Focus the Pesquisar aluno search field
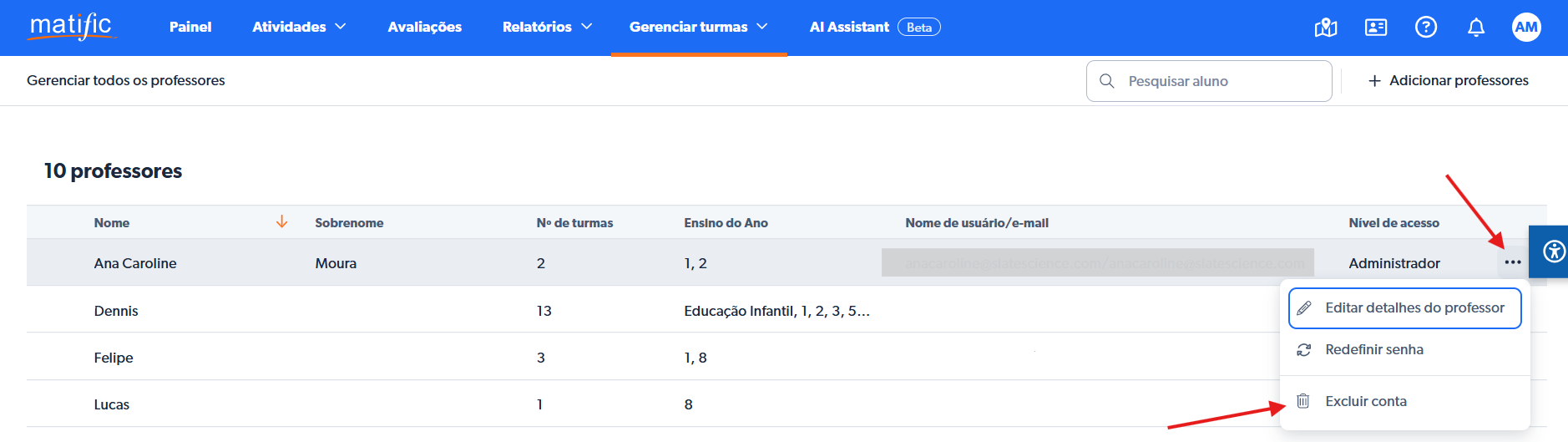 (1219, 81)
